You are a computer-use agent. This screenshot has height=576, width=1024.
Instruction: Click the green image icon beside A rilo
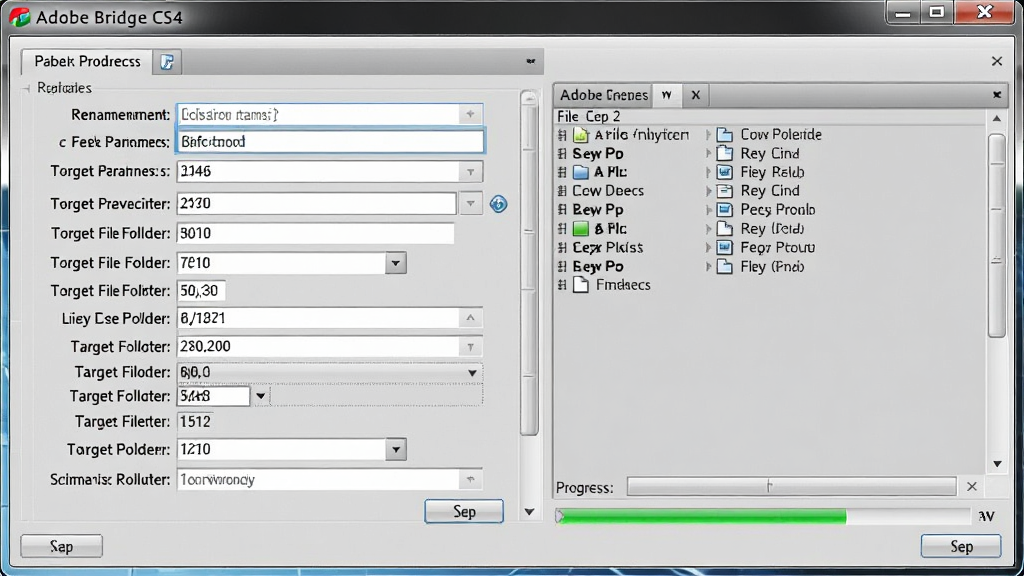pos(581,135)
